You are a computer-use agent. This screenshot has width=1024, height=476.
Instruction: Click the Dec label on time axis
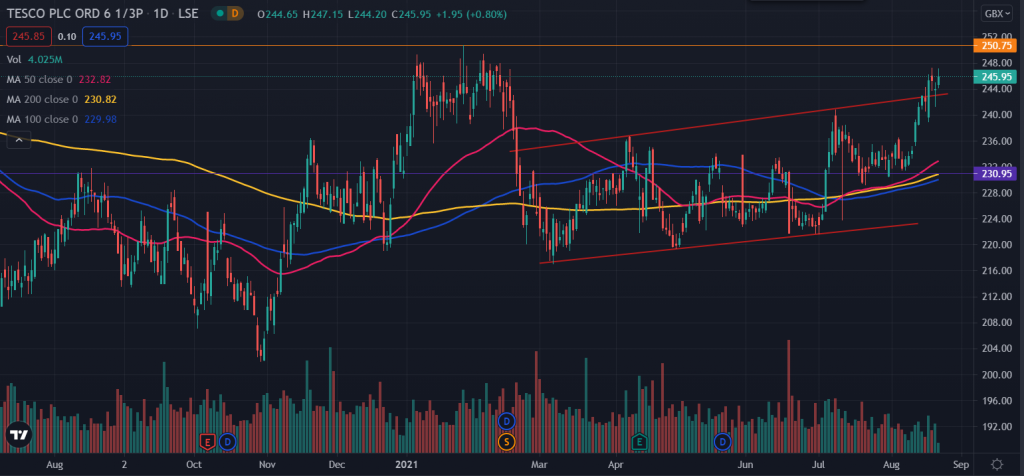pyautogui.click(x=336, y=465)
